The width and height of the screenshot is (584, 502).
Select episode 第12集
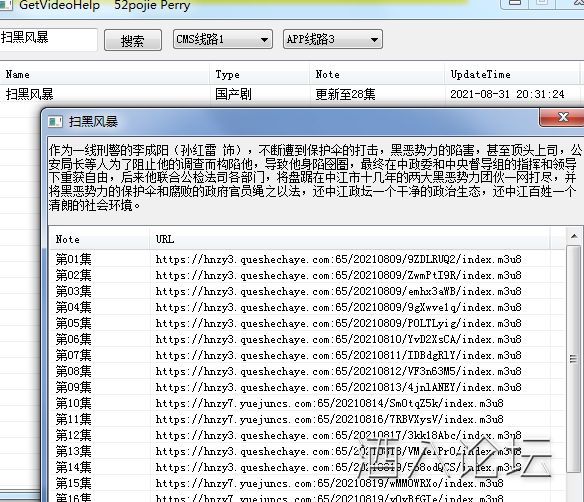point(74,435)
